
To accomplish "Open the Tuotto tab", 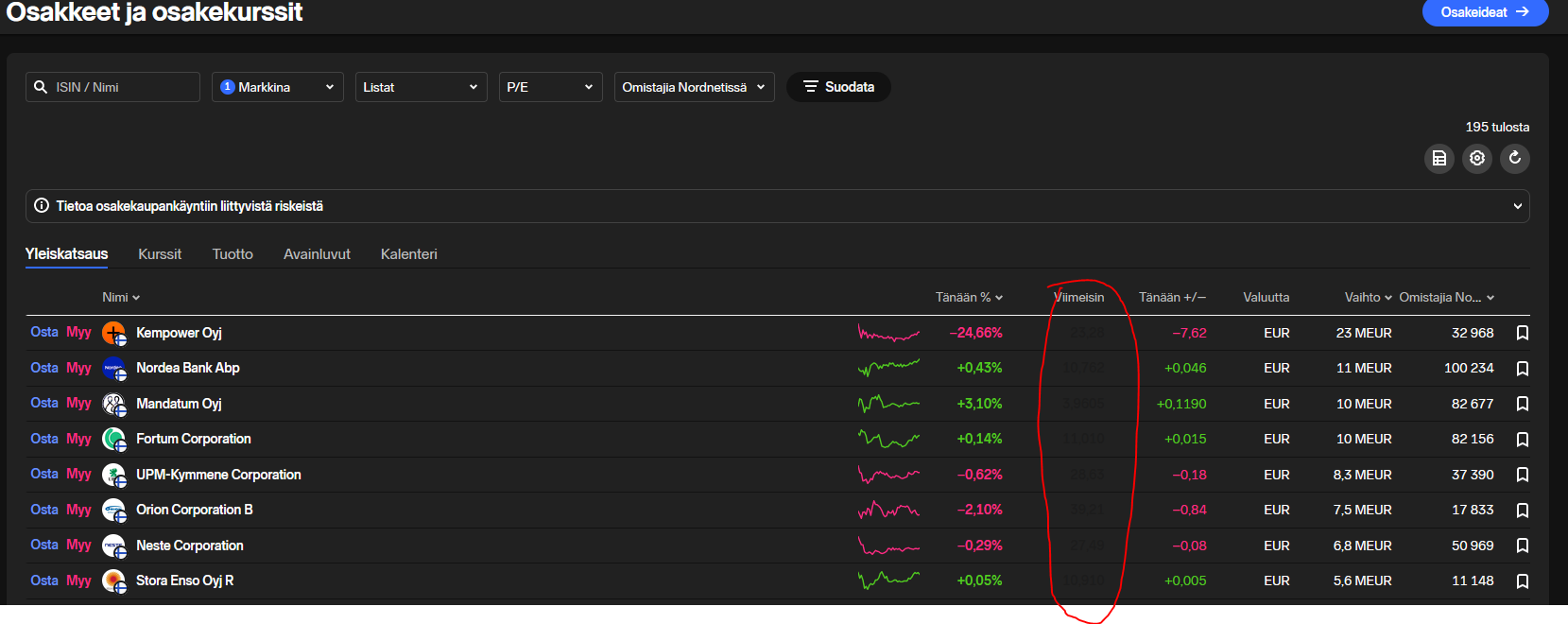I will (233, 254).
